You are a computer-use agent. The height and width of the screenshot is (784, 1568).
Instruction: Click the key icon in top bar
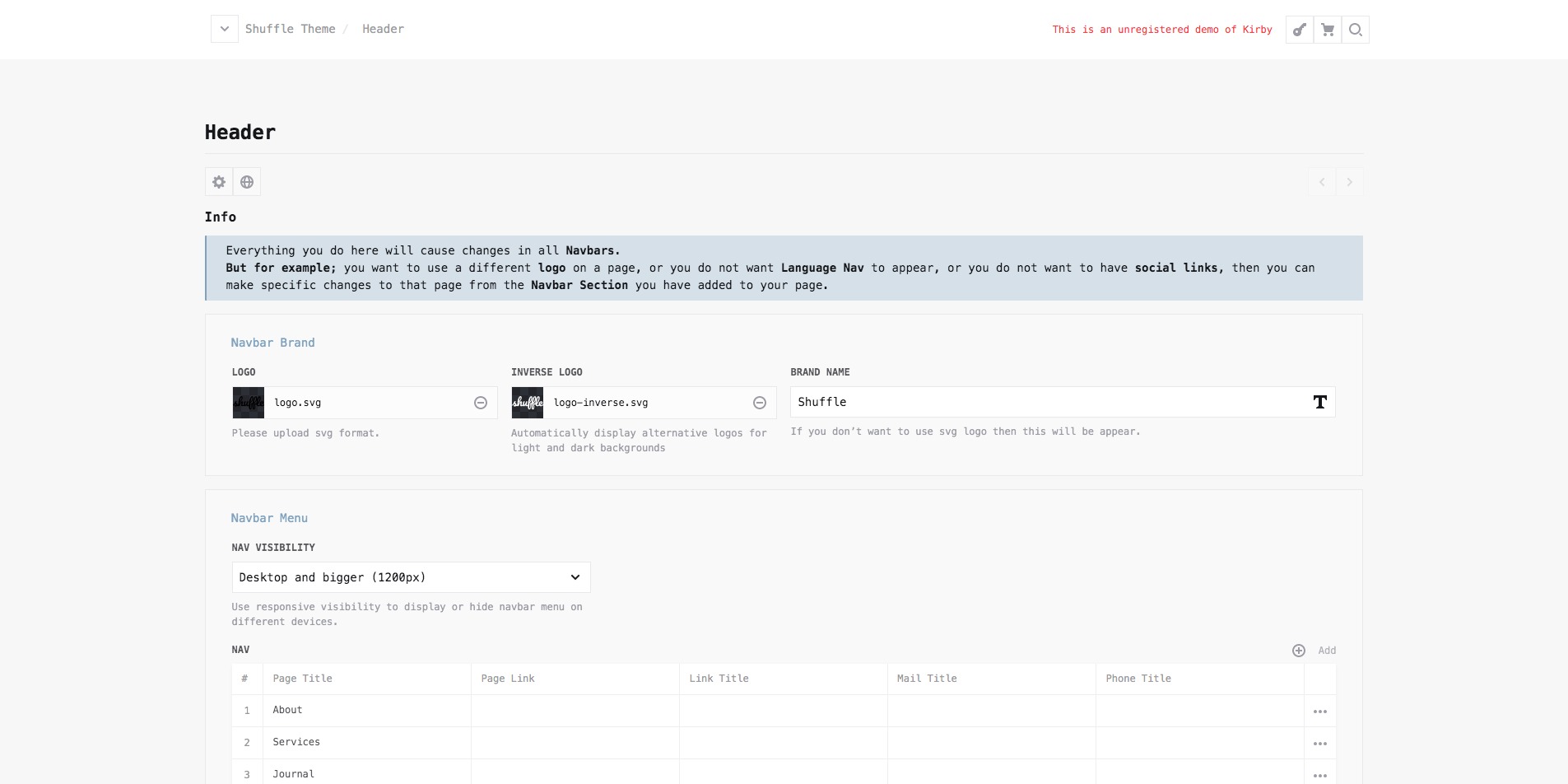point(1299,30)
